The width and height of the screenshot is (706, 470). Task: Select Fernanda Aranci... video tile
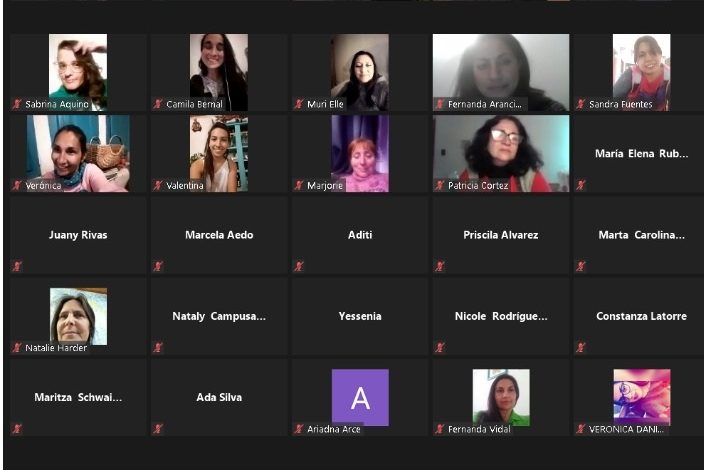(x=501, y=72)
